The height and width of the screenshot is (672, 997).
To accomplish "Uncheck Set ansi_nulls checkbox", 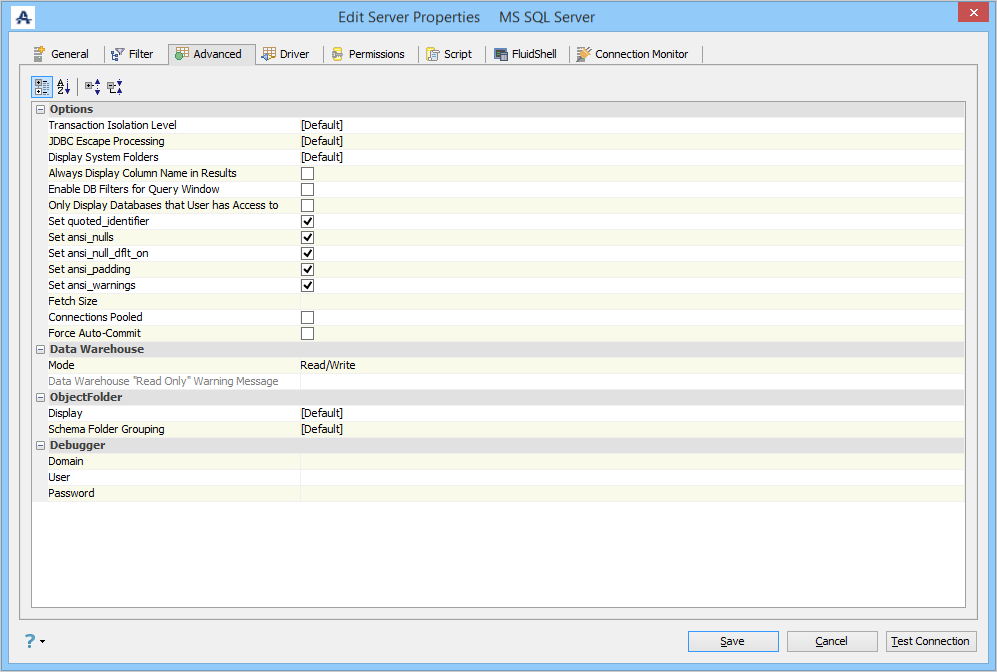I will click(307, 237).
